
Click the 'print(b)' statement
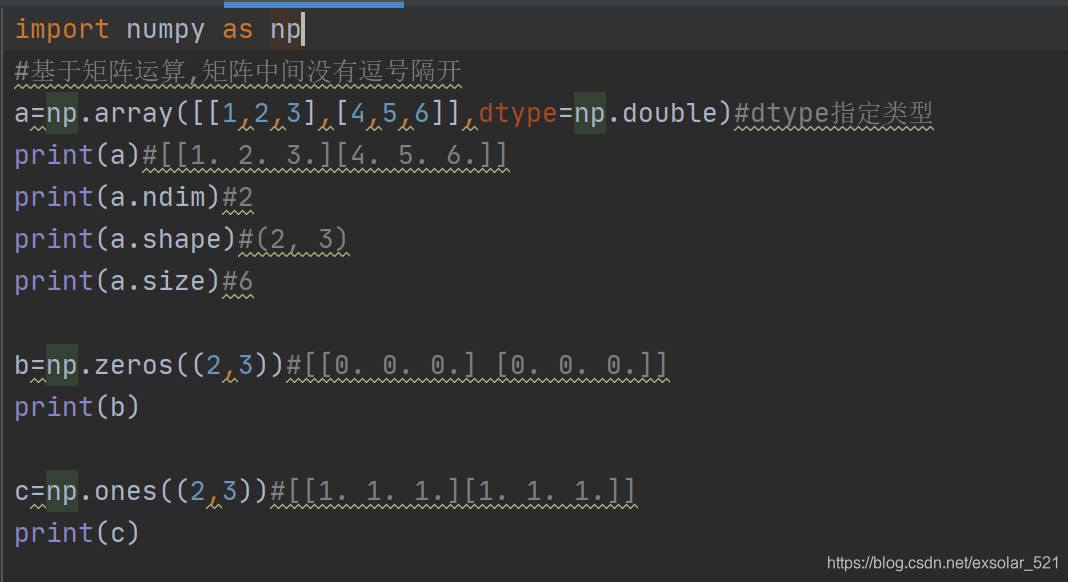pos(77,408)
